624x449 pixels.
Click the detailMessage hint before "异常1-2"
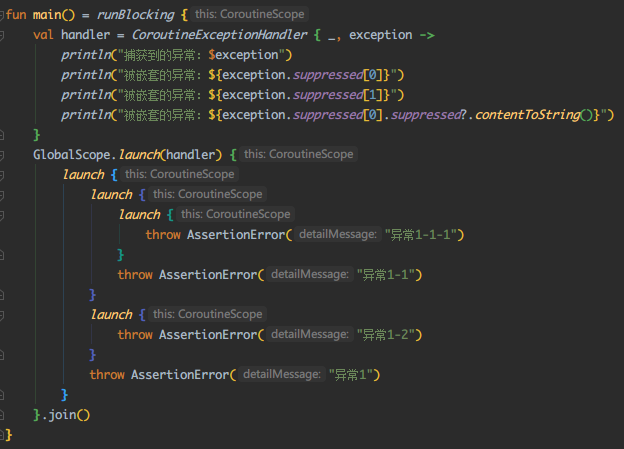coord(310,334)
